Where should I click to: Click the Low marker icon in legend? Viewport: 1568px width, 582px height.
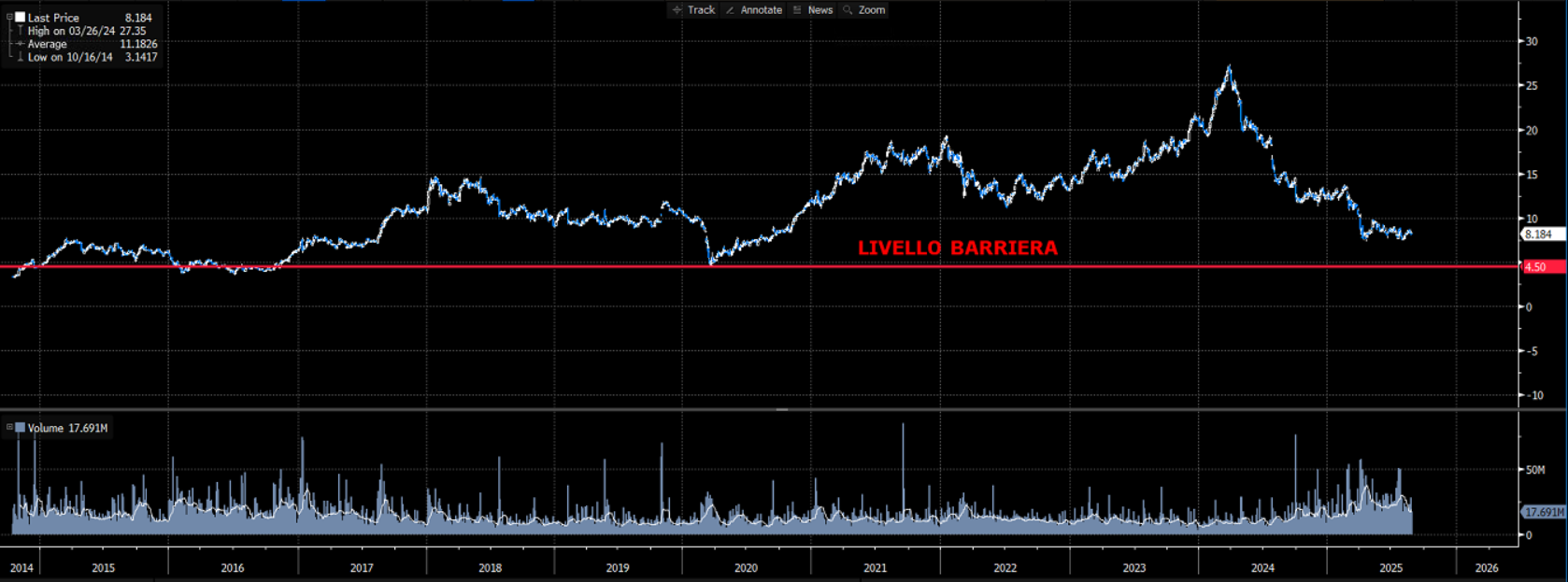click(20, 57)
